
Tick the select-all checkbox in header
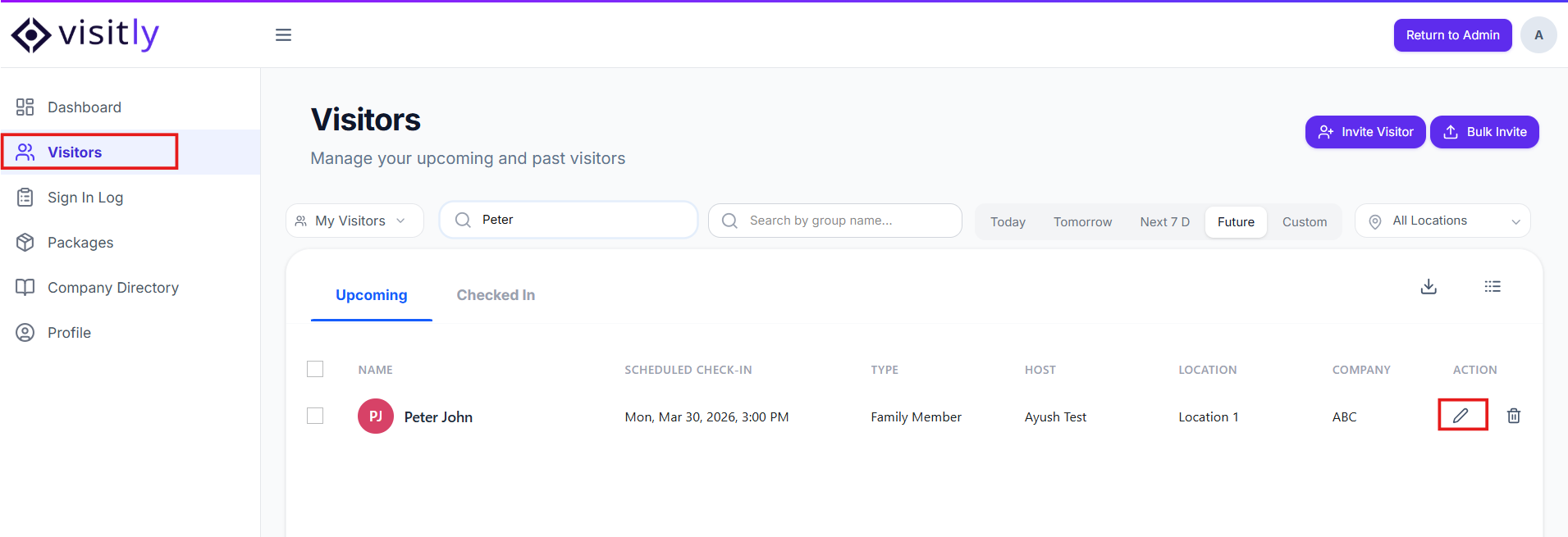(315, 369)
